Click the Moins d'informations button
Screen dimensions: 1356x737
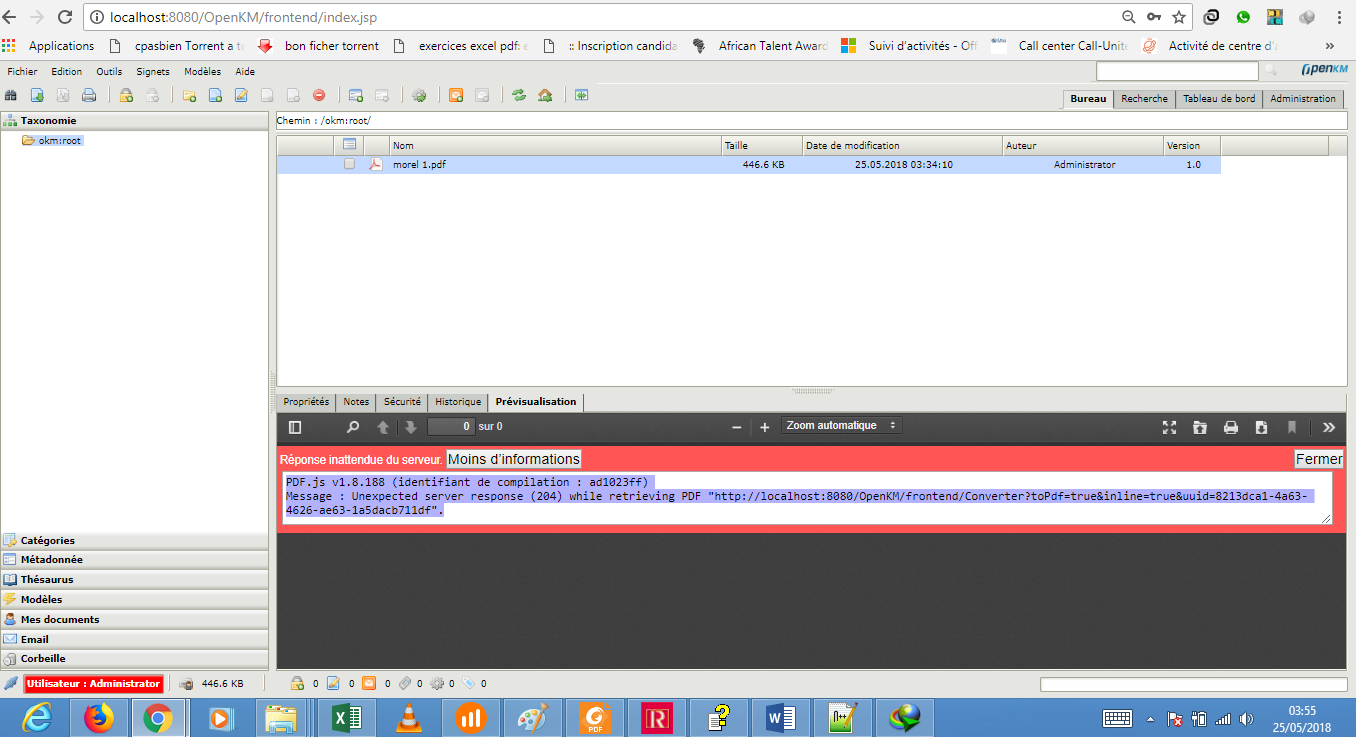(513, 459)
